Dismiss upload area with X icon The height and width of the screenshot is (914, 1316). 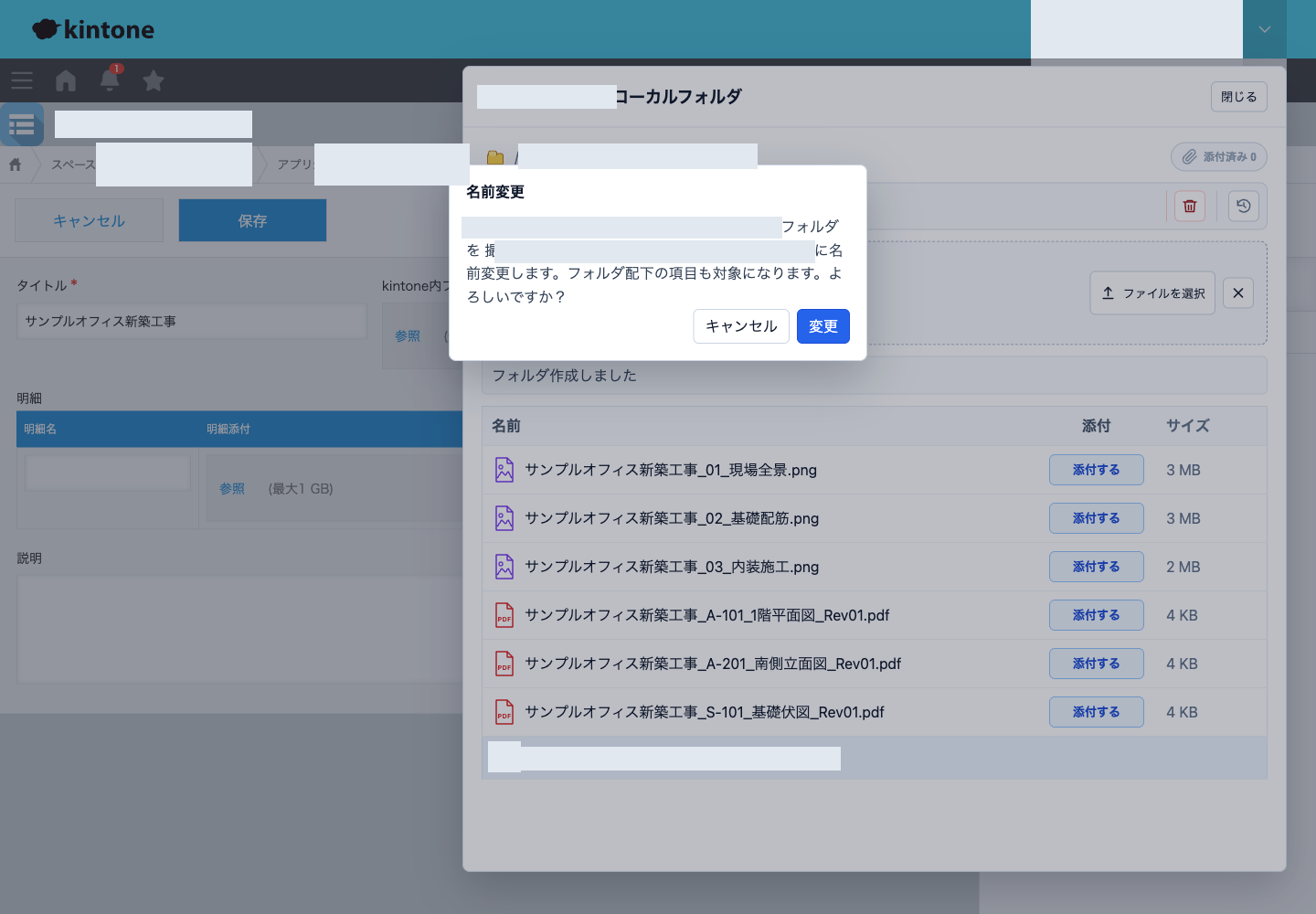click(1238, 293)
